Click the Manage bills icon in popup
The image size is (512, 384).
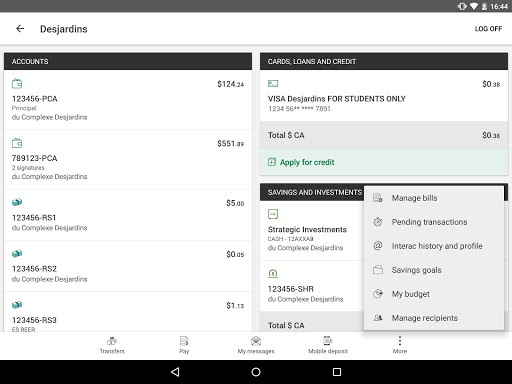378,198
